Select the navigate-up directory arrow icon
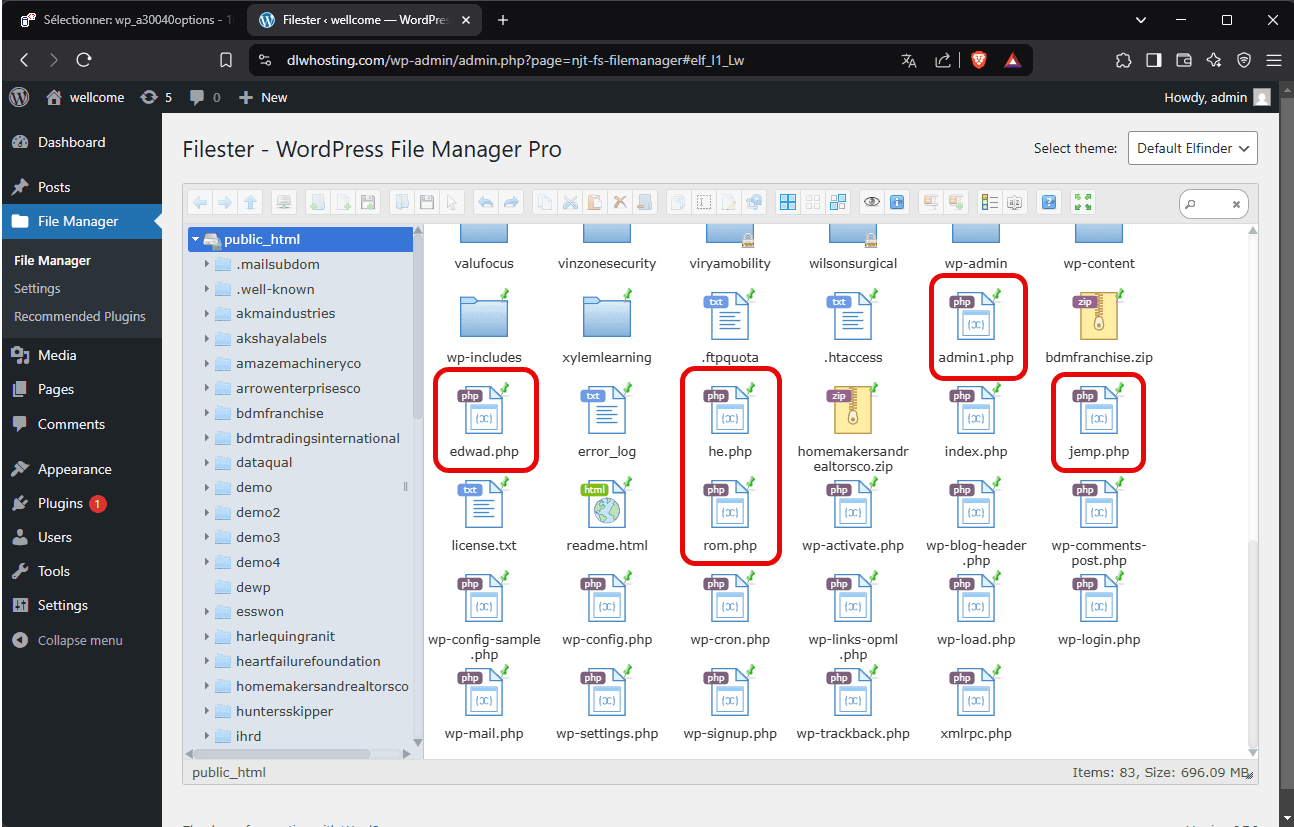The width and height of the screenshot is (1294, 827). click(x=250, y=202)
